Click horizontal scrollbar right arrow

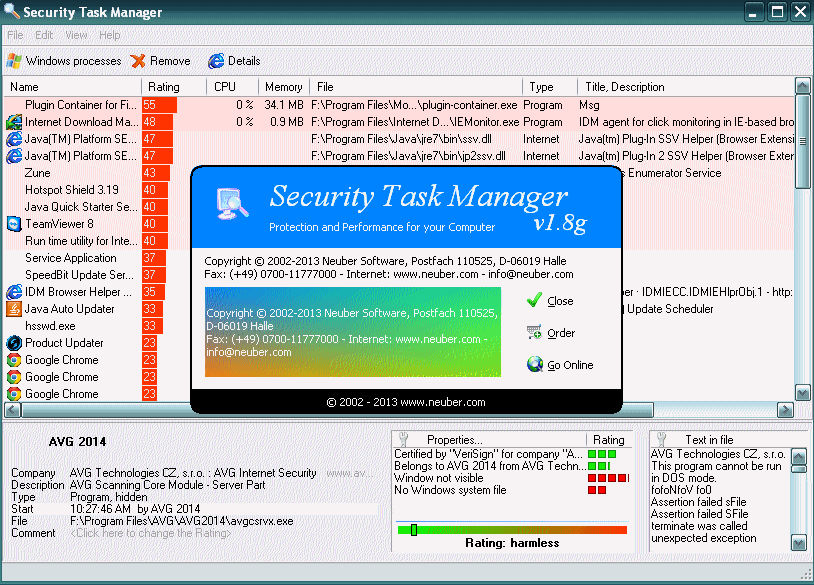tap(785, 410)
